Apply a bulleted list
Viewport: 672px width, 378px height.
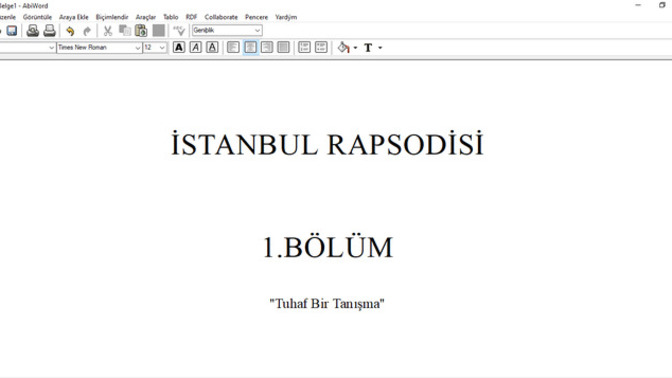pos(321,47)
